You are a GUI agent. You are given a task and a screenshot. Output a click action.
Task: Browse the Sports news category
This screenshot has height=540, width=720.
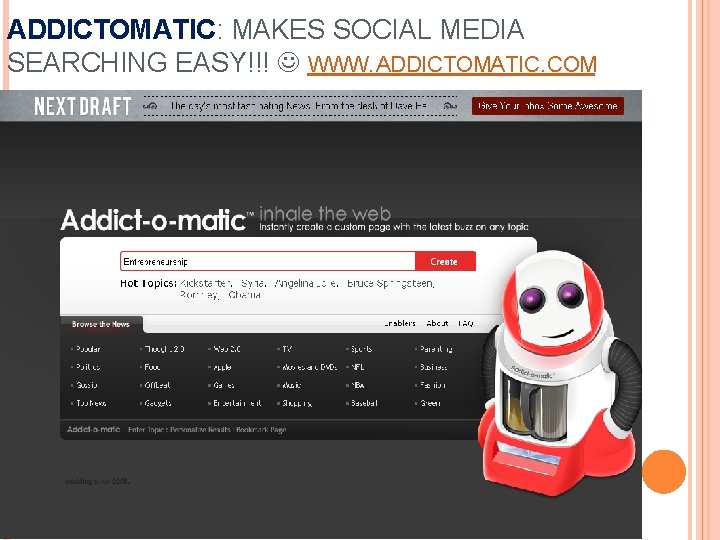pos(361,349)
